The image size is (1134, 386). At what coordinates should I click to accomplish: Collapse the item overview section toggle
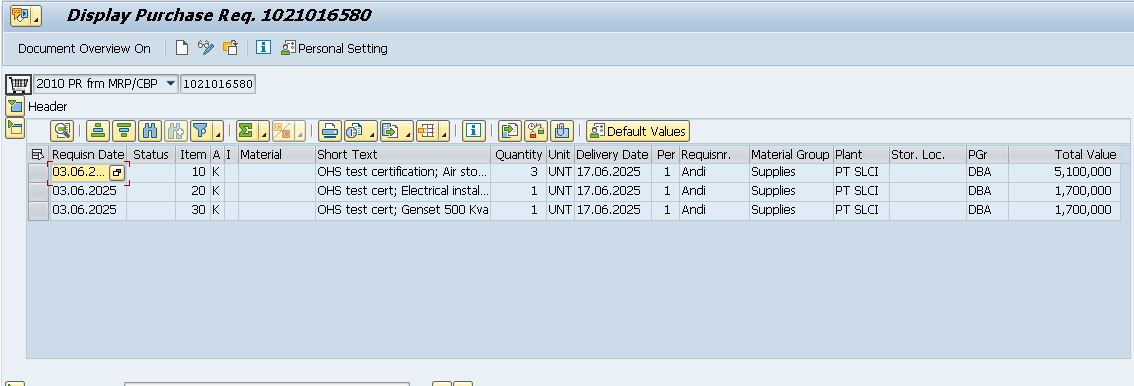coord(14,129)
